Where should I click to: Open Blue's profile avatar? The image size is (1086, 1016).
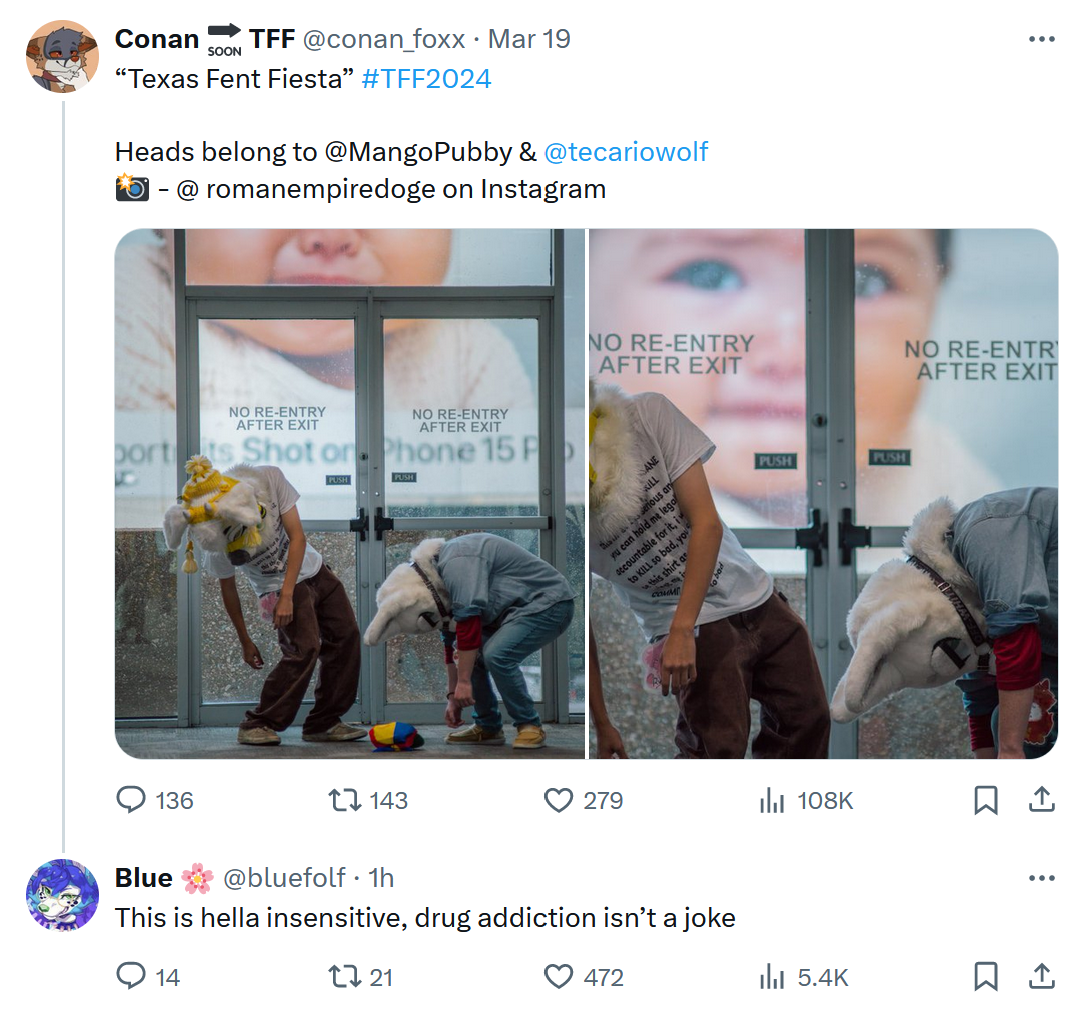(x=62, y=895)
